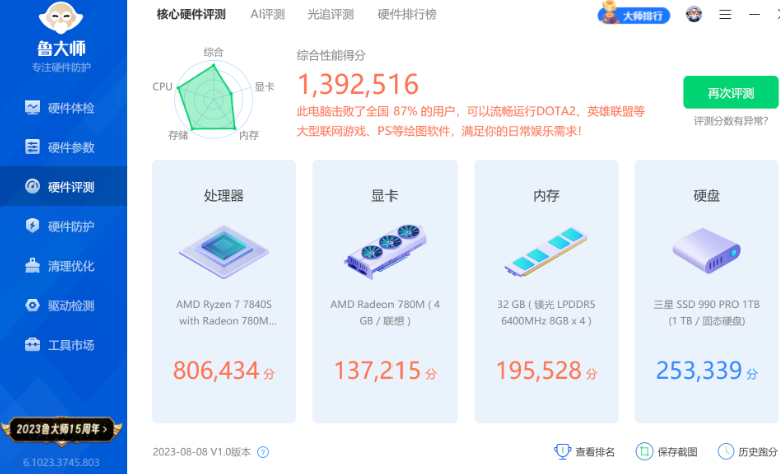Viewport: 780px width, 474px height.
Task: Click the 鲁大师 mascot logo
Action: click(61, 17)
